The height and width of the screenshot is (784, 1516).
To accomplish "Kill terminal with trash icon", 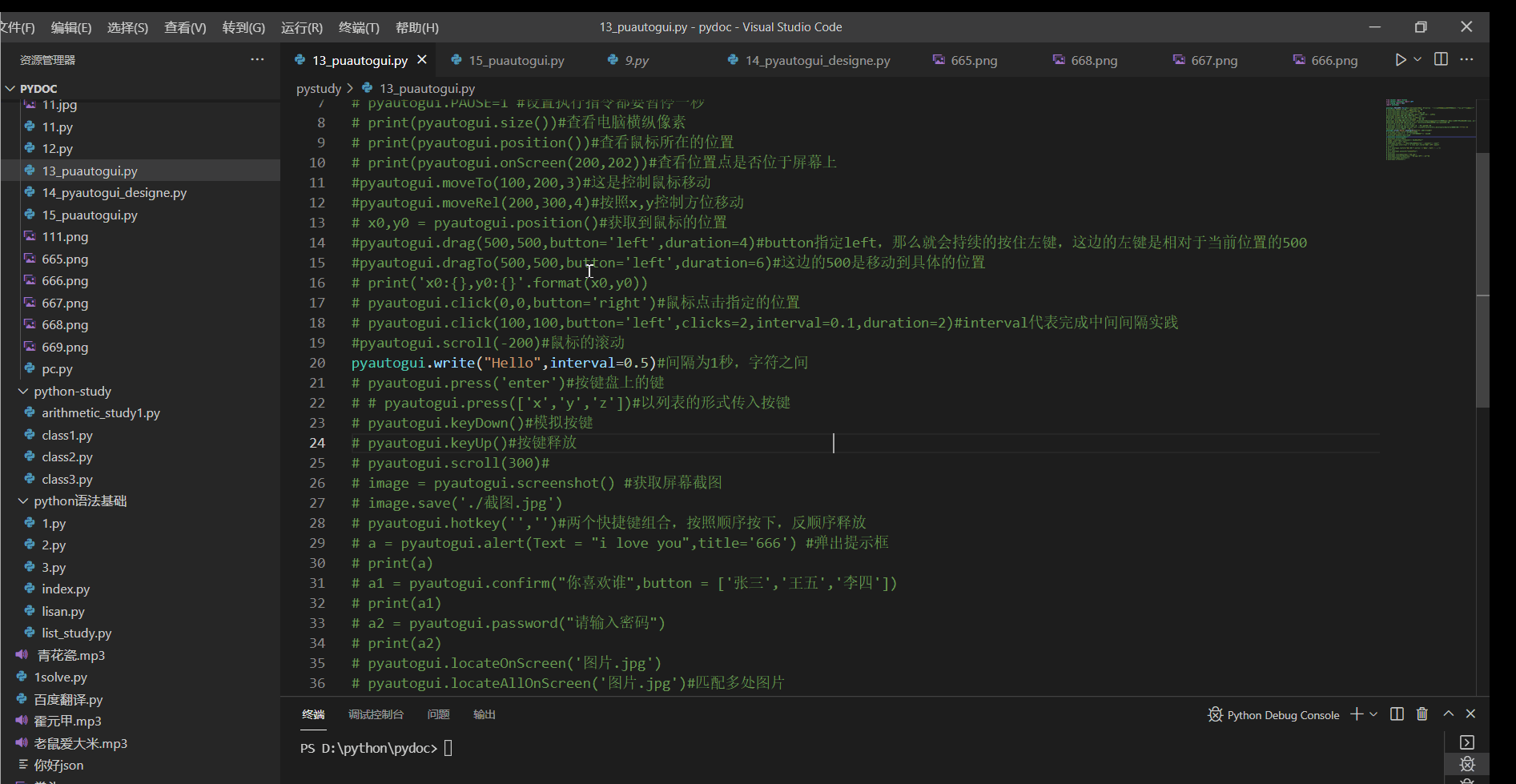I will 1422,714.
